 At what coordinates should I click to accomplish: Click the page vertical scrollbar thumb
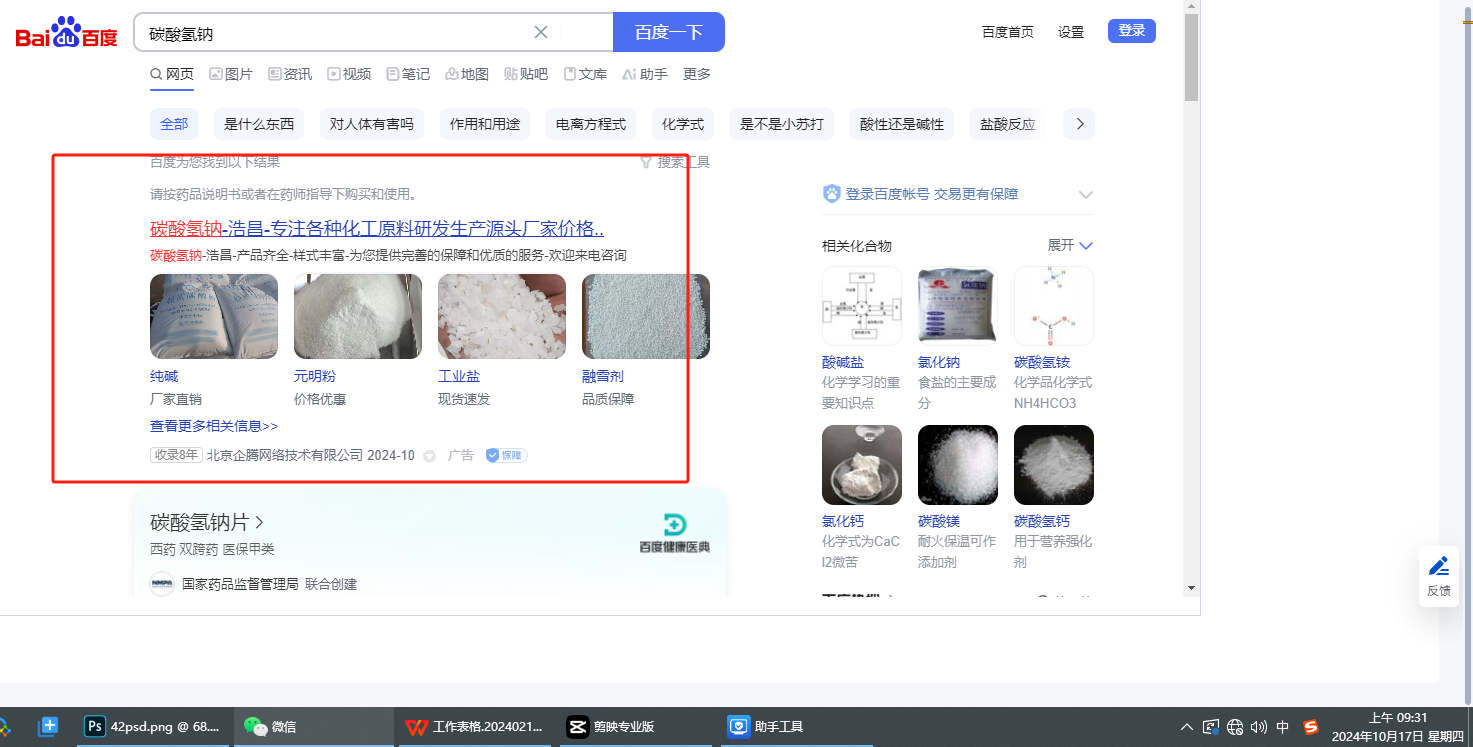[x=1190, y=58]
